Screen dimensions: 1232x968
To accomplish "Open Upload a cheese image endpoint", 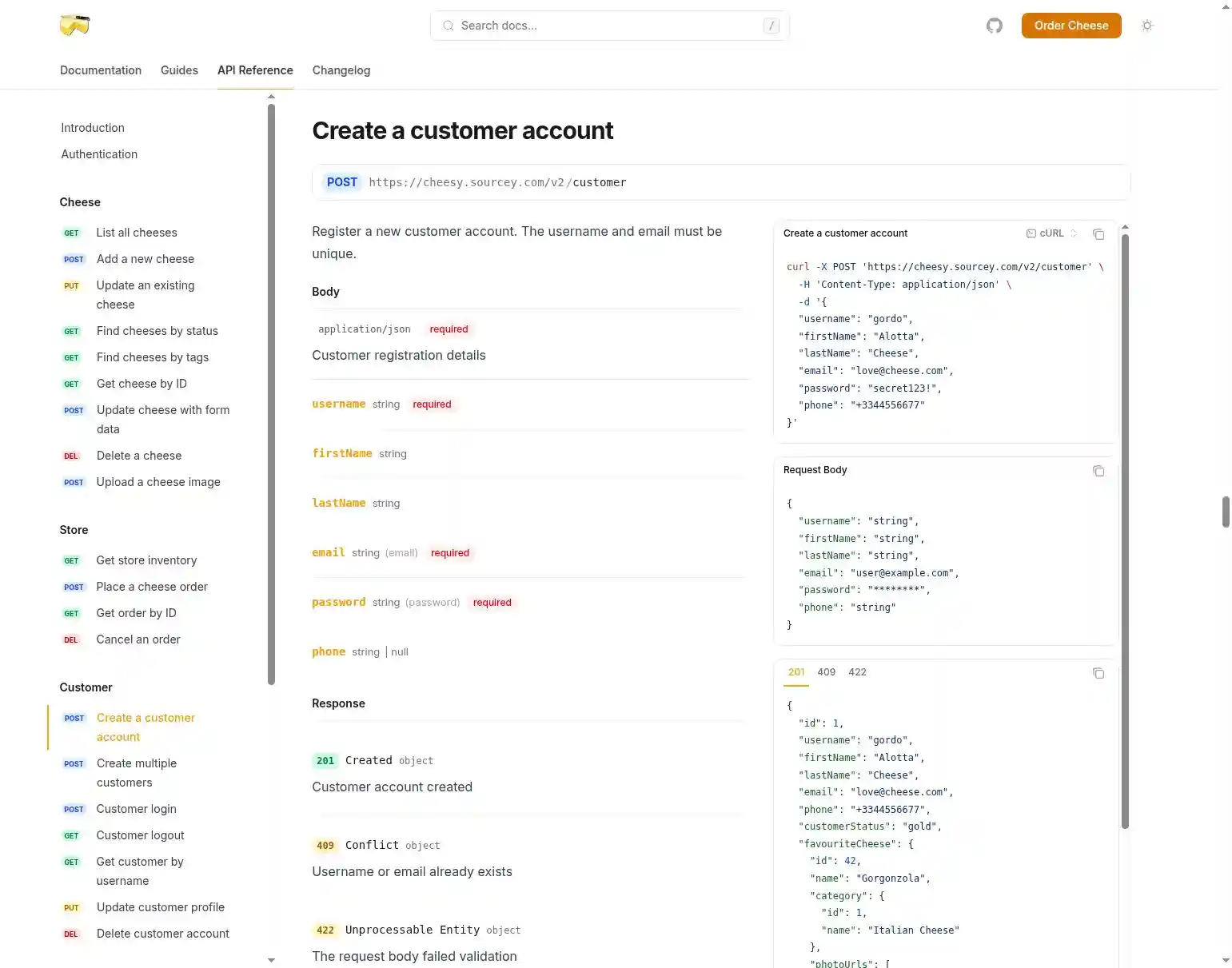I will tap(158, 482).
